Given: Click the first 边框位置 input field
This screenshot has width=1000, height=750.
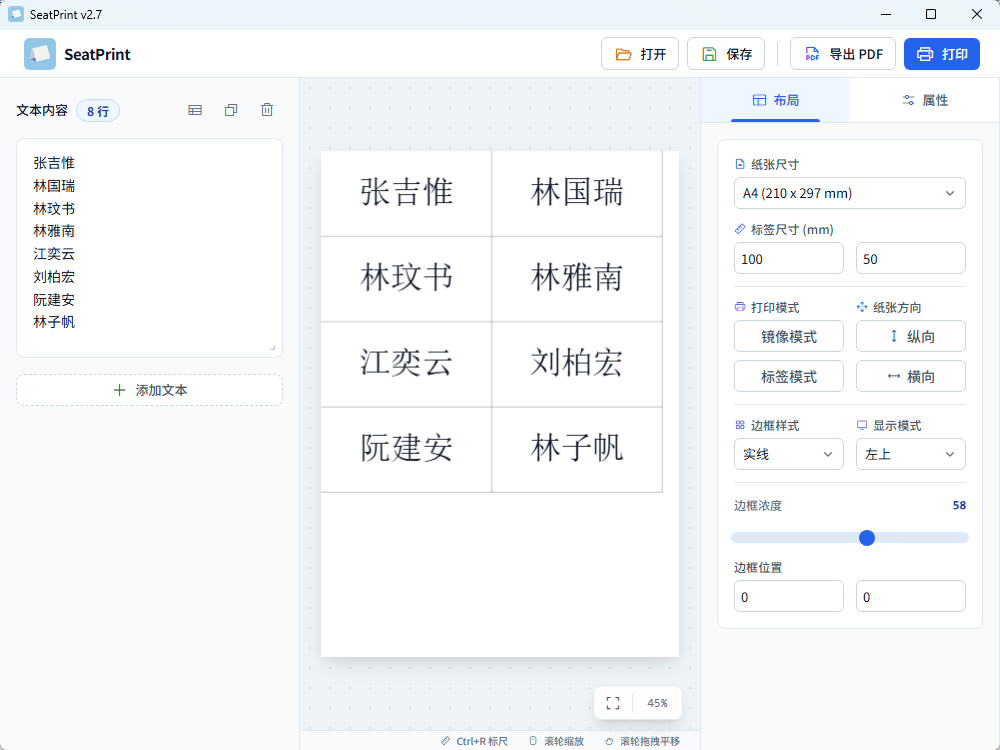Looking at the screenshot, I should tap(788, 596).
